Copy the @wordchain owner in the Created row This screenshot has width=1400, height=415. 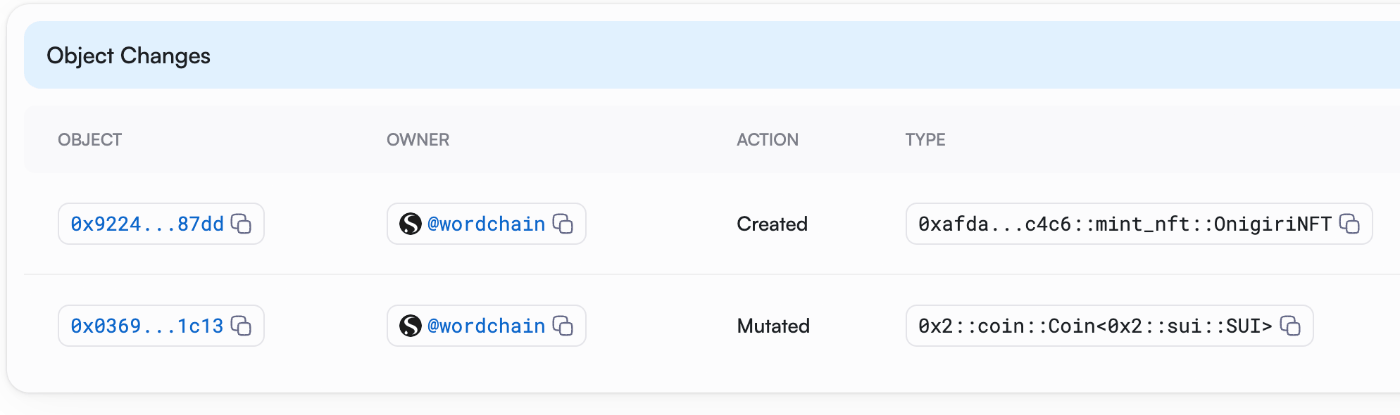click(563, 224)
